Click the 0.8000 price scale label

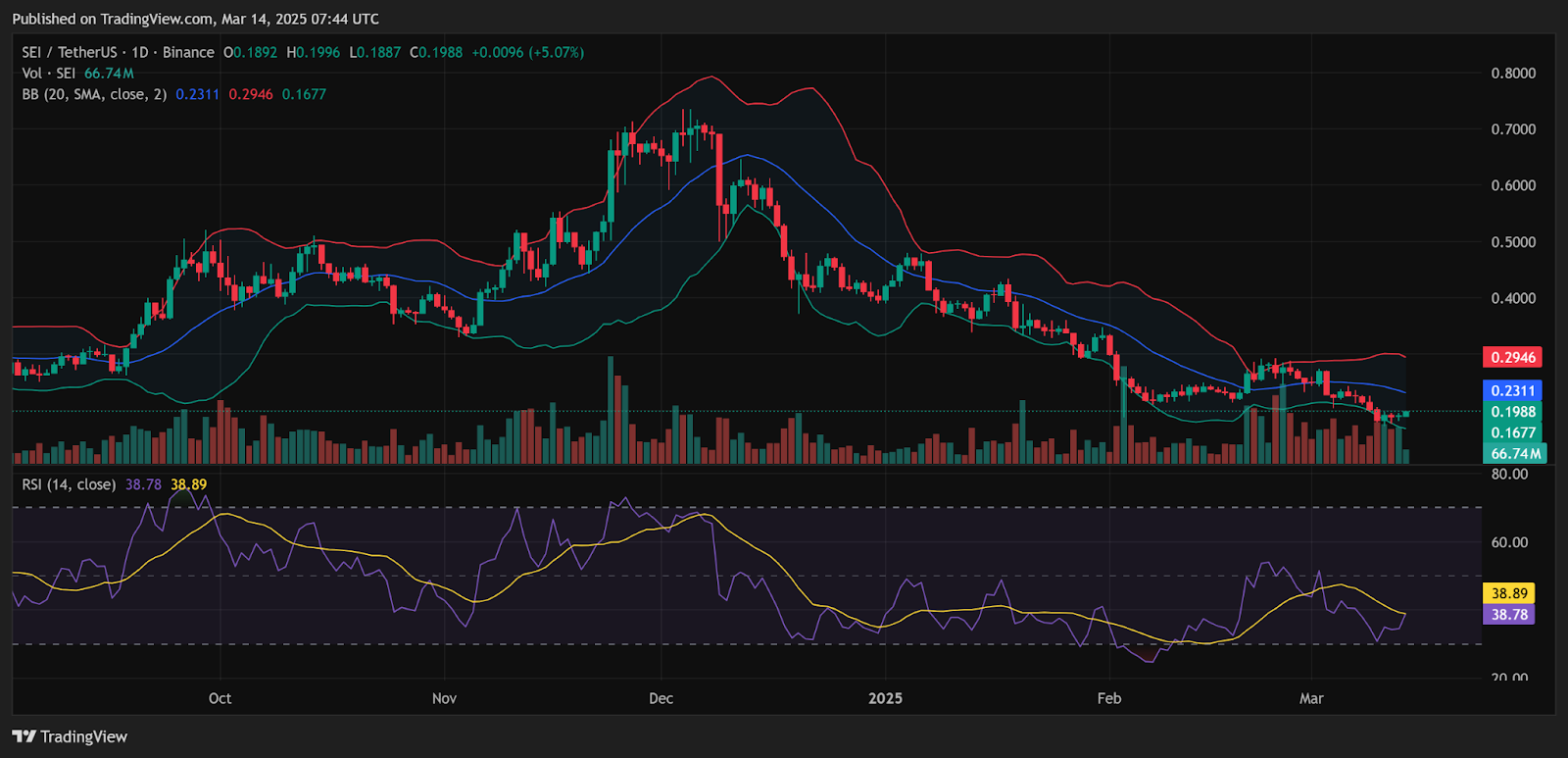click(1513, 74)
